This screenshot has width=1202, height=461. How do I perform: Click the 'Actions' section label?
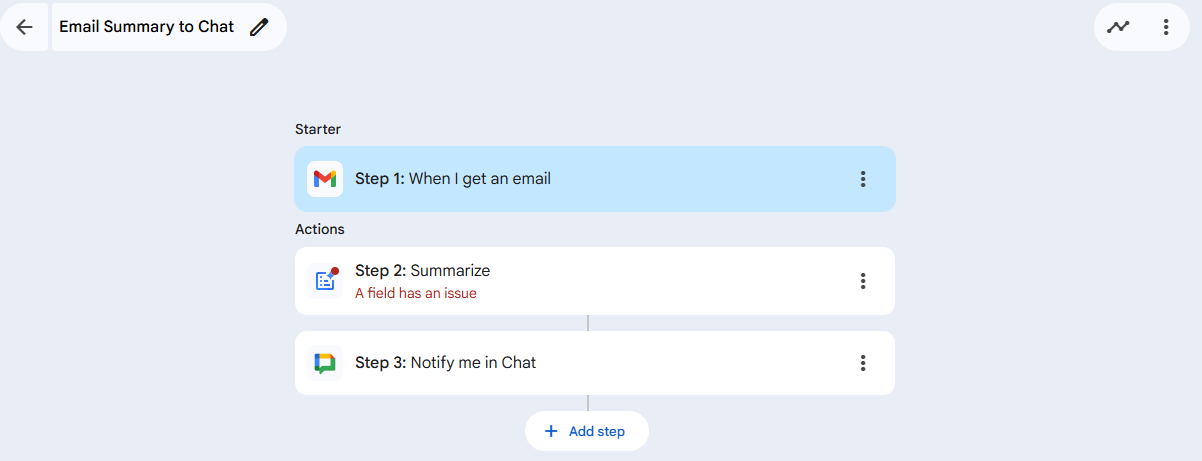pyautogui.click(x=320, y=229)
